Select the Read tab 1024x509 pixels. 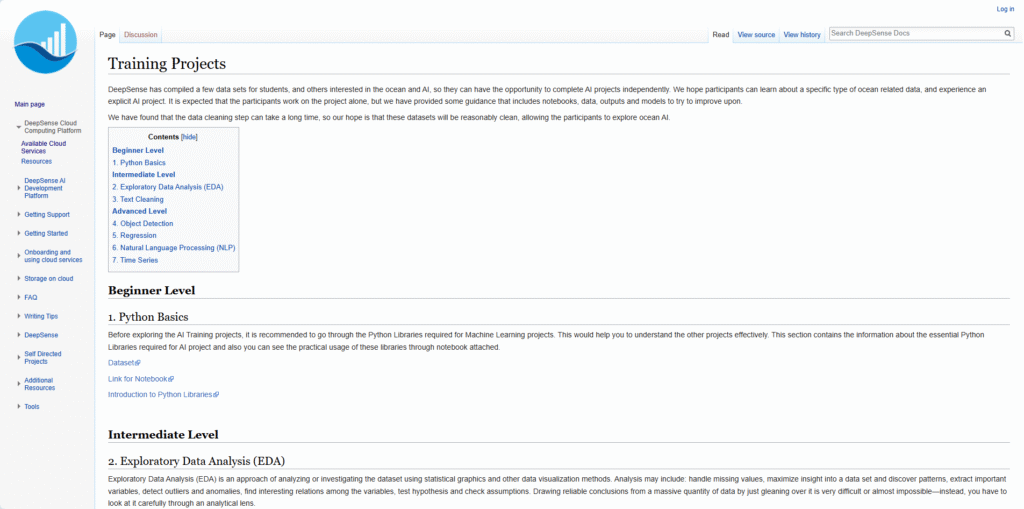(721, 35)
